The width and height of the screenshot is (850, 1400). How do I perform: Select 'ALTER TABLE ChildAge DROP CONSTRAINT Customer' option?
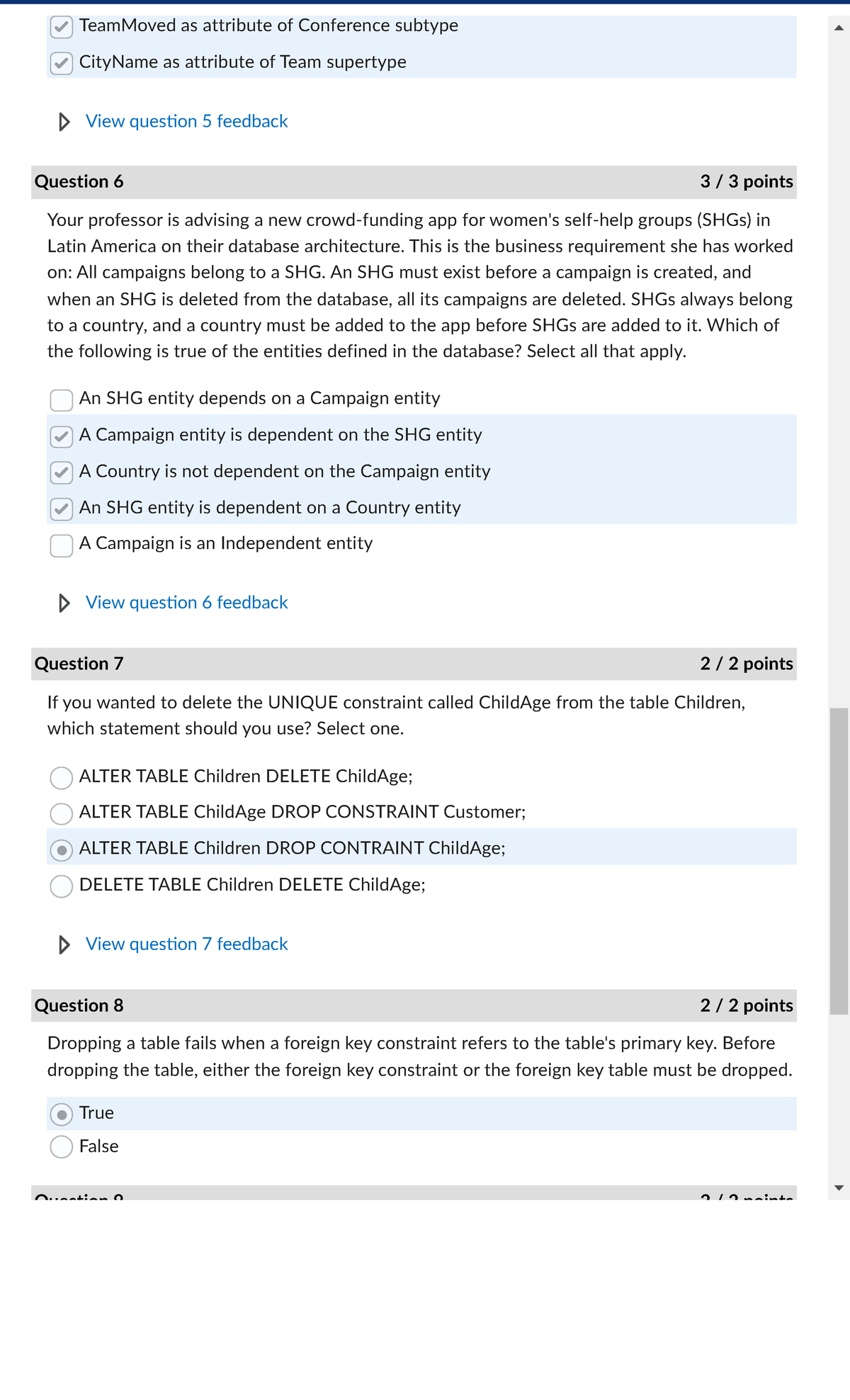click(x=62, y=814)
